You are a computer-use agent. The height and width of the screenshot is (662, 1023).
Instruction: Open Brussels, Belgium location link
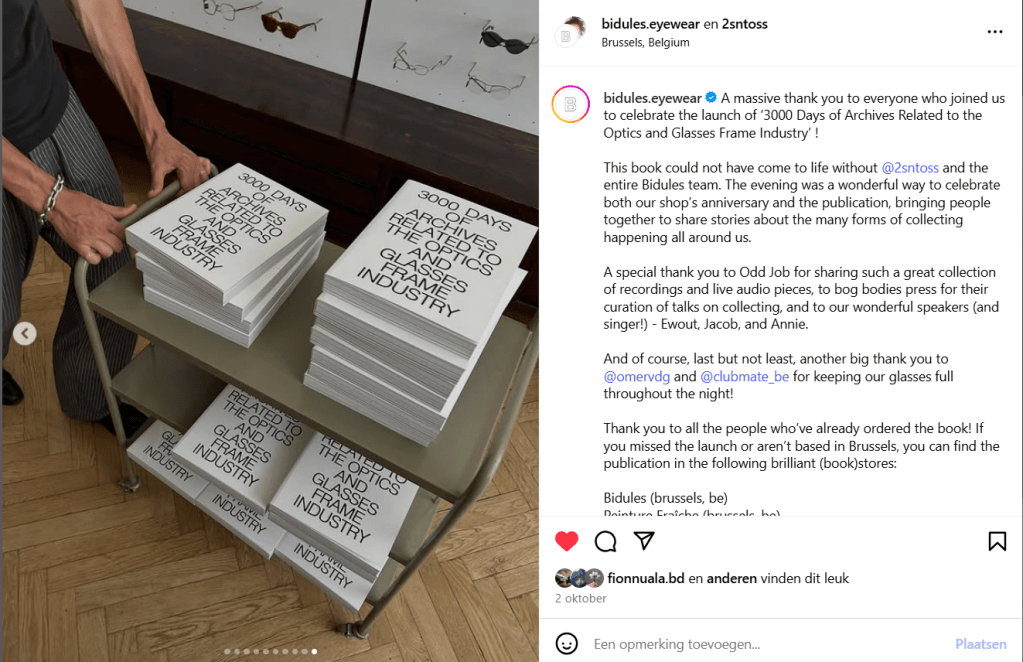pyautogui.click(x=645, y=42)
